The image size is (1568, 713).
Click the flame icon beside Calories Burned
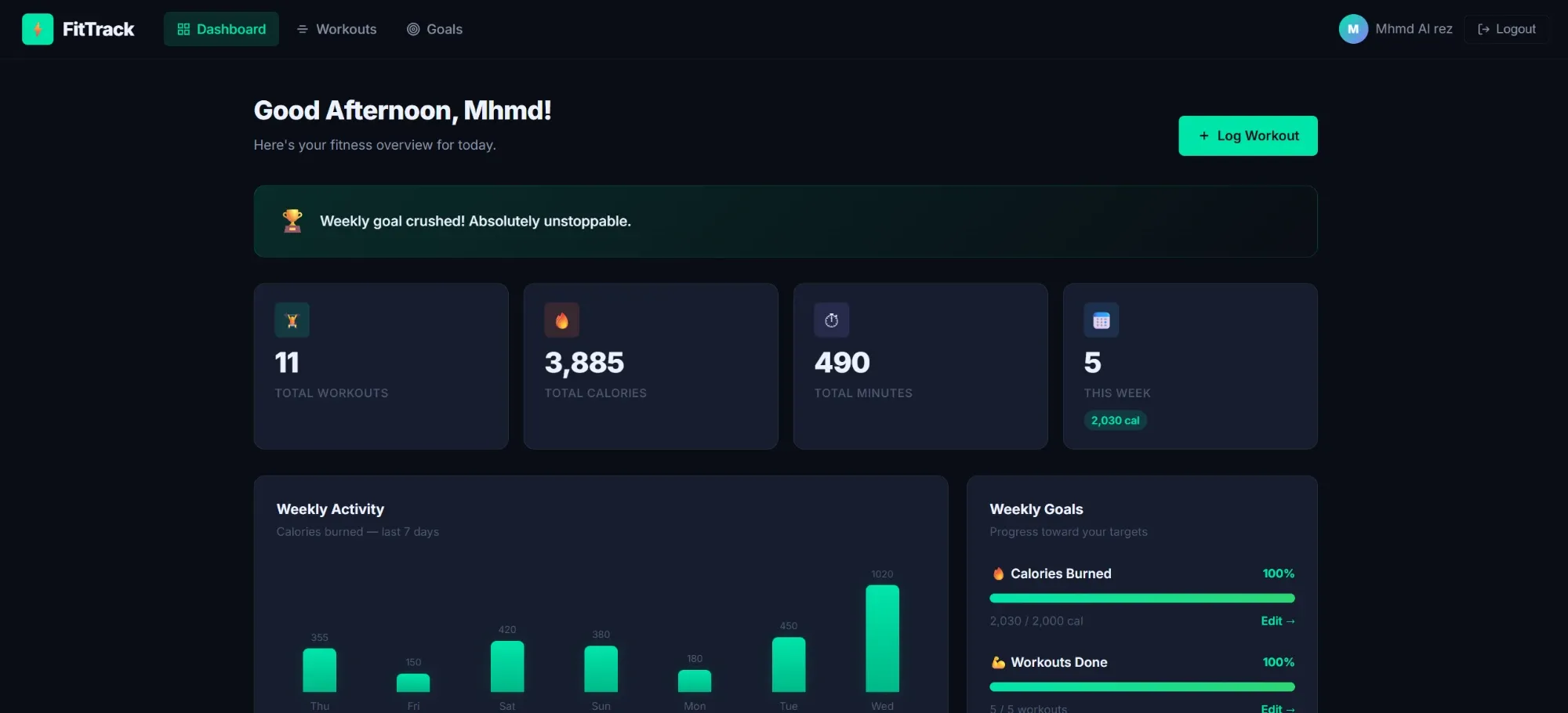pos(998,574)
